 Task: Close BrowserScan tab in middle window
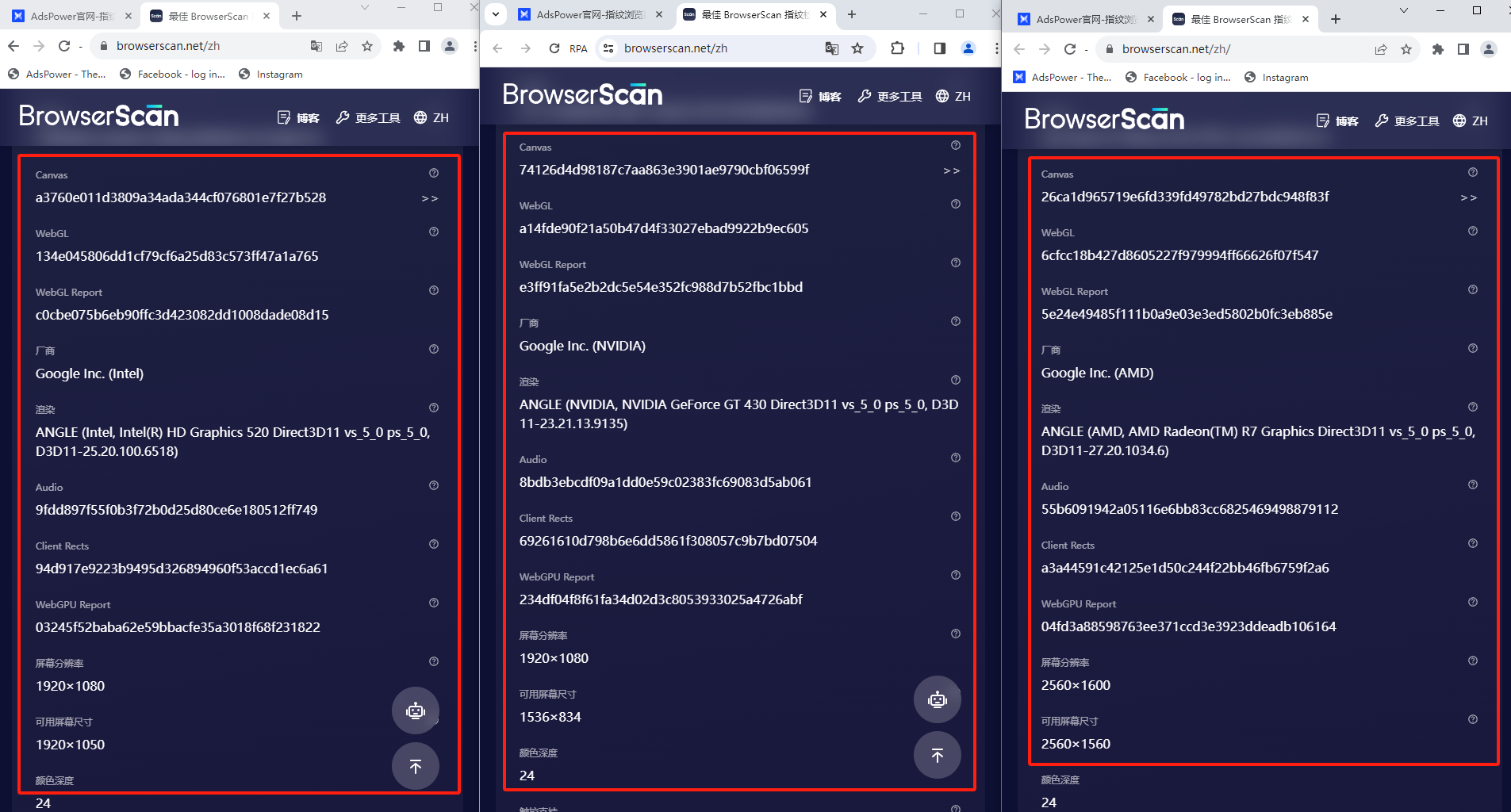823,14
